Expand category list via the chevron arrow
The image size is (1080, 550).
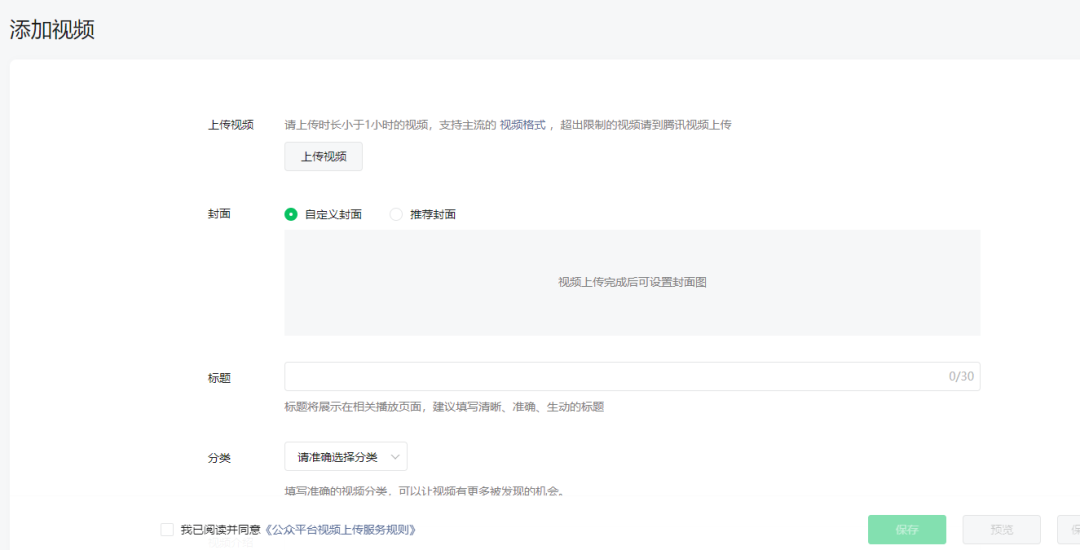395,457
